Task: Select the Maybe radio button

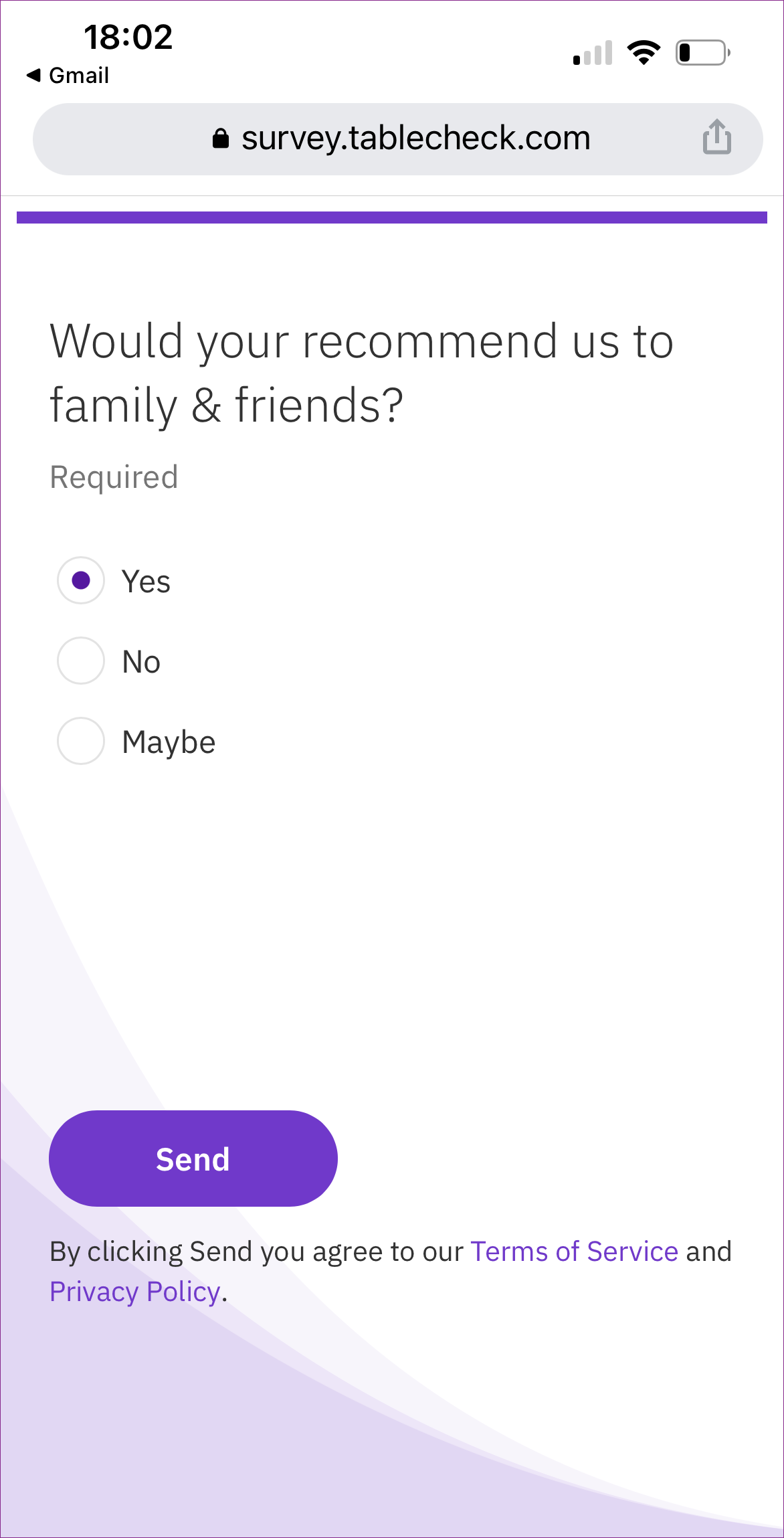Action: (81, 741)
